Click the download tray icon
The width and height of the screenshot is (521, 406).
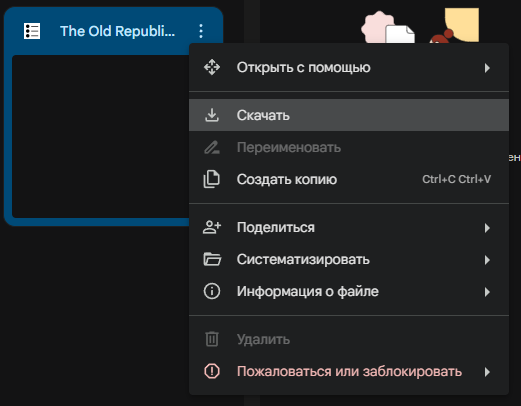(212, 115)
